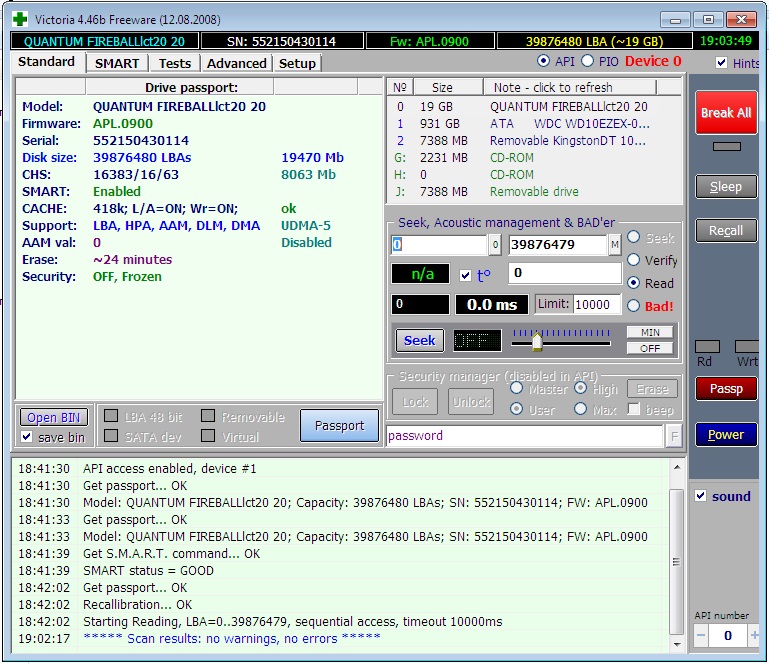Viewport: 769px width, 664px height.
Task: Click log scrollbar down arrow
Action: (677, 644)
